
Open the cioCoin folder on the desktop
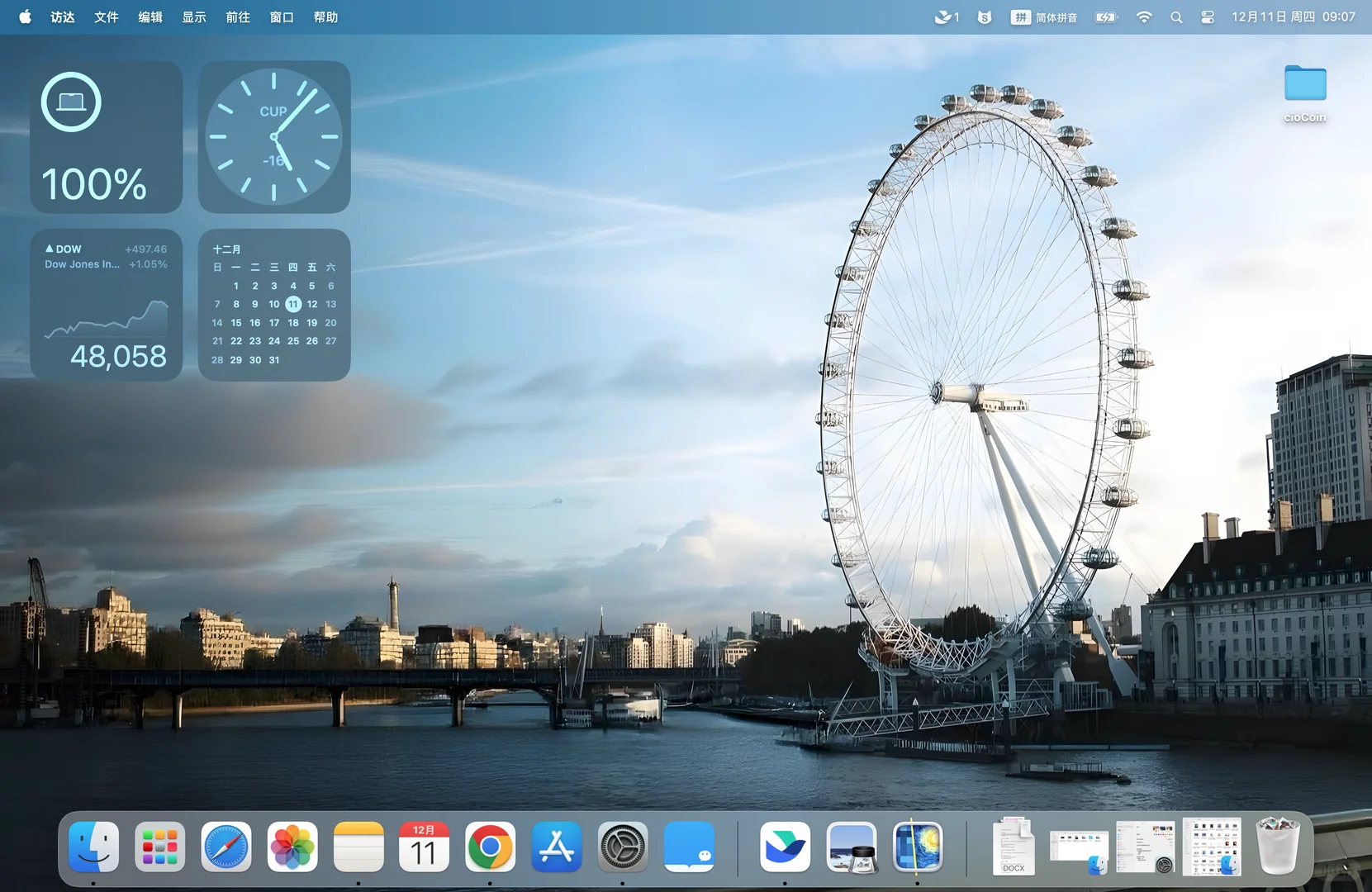1305,94
